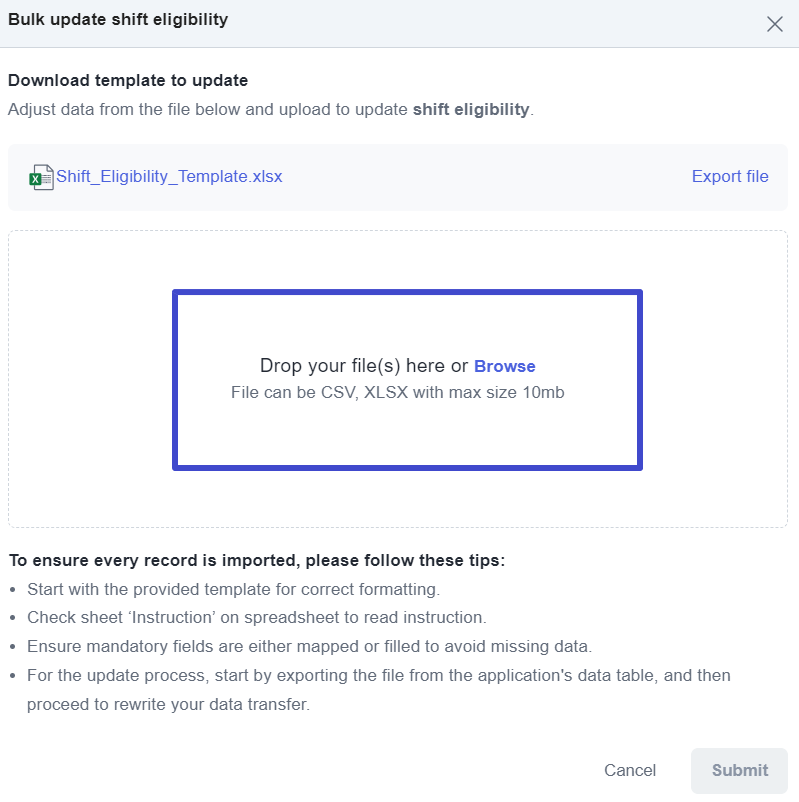Click the Cancel button
Screen dimensions: 799x802
(630, 770)
